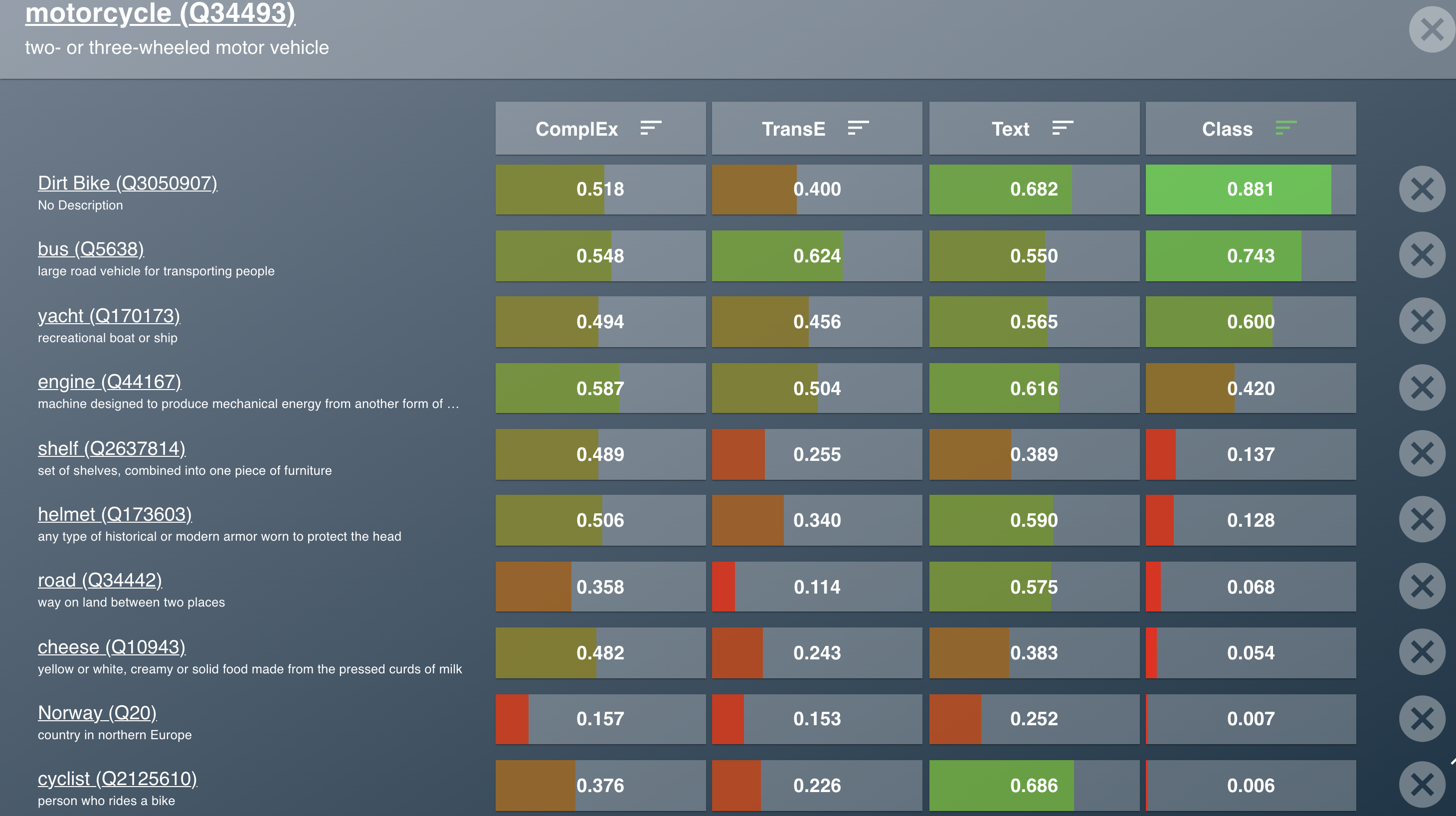This screenshot has height=816, width=1456.
Task: Click cyclist Text score 0.686
Action: (1034, 786)
